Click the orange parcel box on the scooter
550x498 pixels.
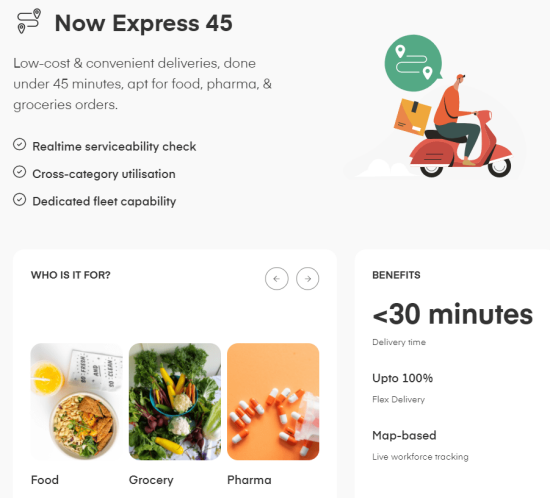412,117
